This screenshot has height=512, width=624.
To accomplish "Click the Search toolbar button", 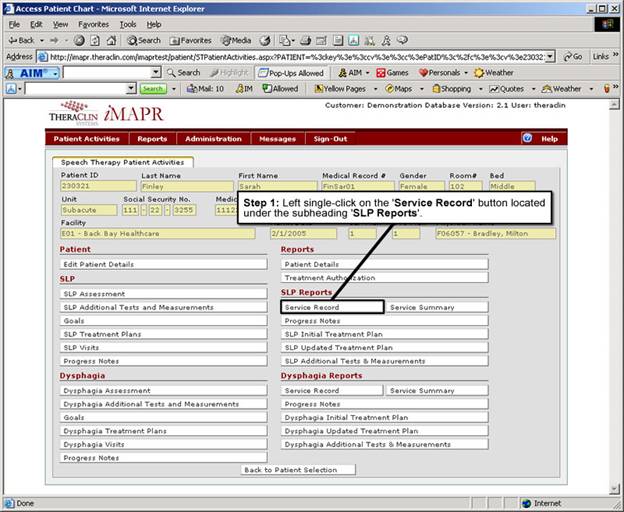I will (x=144, y=40).
